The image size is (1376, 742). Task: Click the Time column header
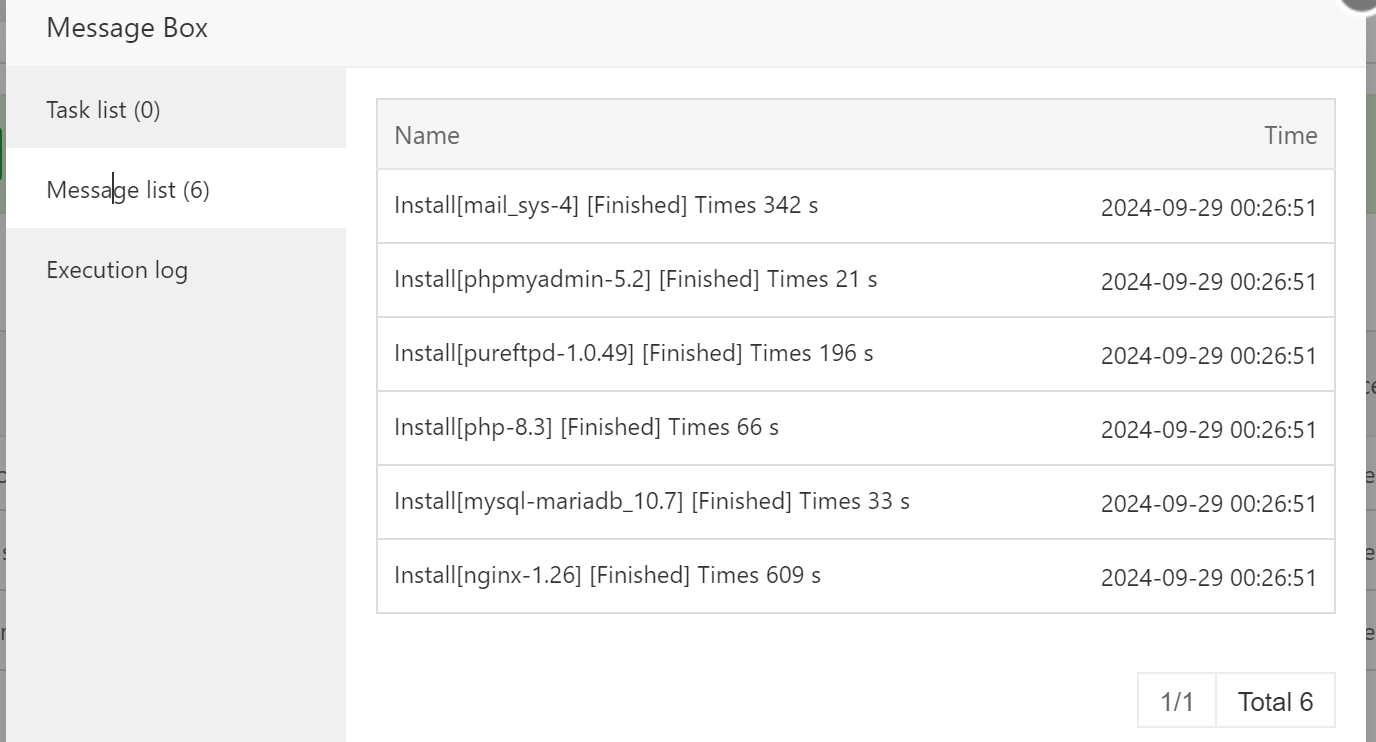click(x=1290, y=135)
